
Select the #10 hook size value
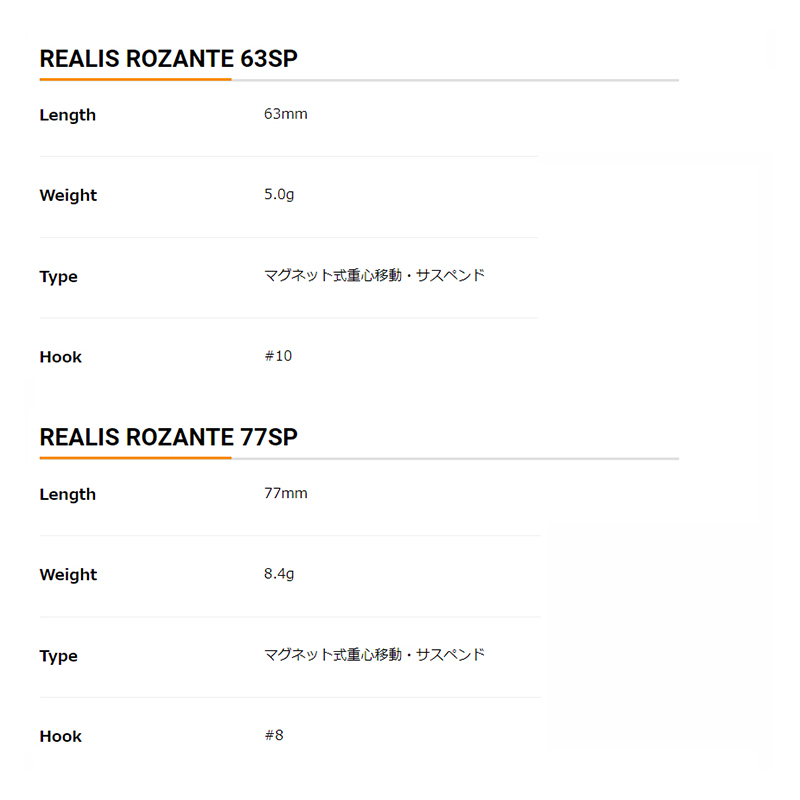[278, 356]
